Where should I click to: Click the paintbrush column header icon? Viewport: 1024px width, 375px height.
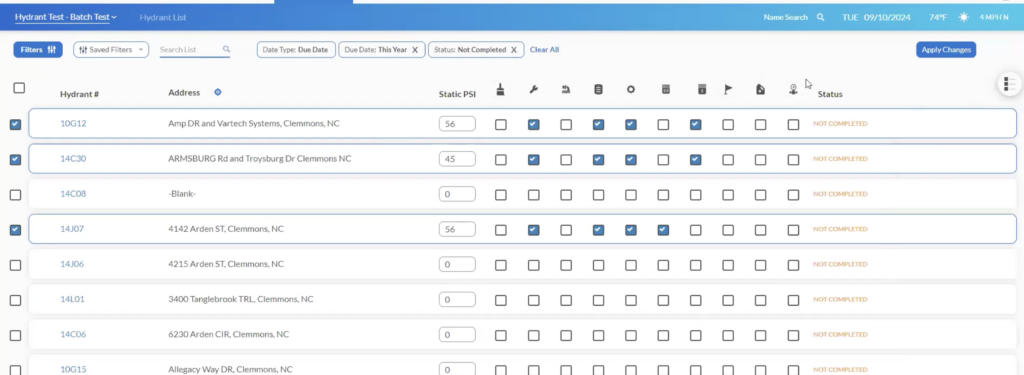500,90
